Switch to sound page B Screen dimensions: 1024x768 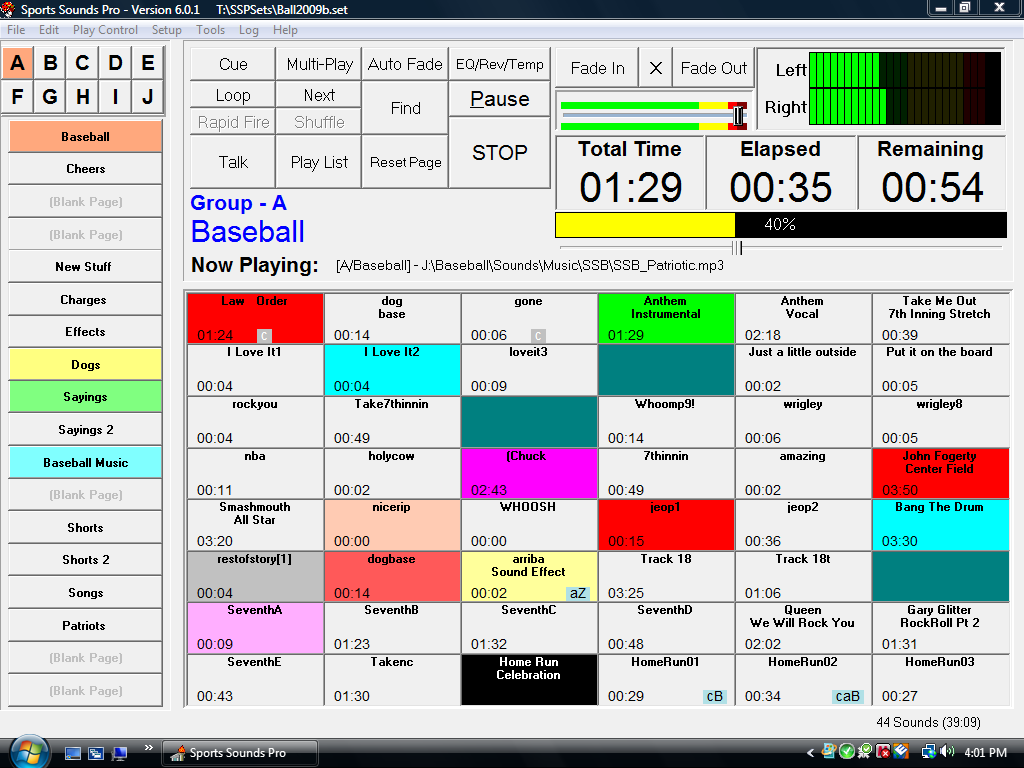49,62
